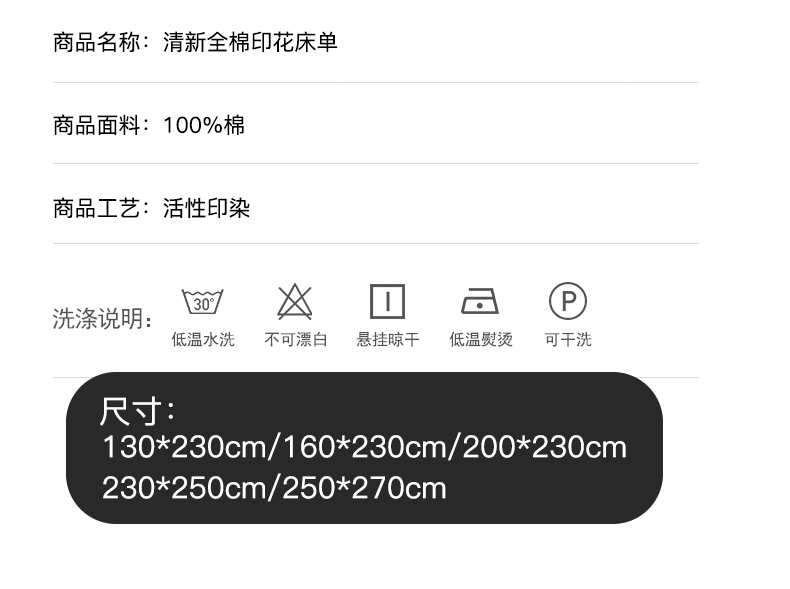This screenshot has width=790, height=589.
Task: Click the 100%棉 fabric value
Action: [x=204, y=125]
